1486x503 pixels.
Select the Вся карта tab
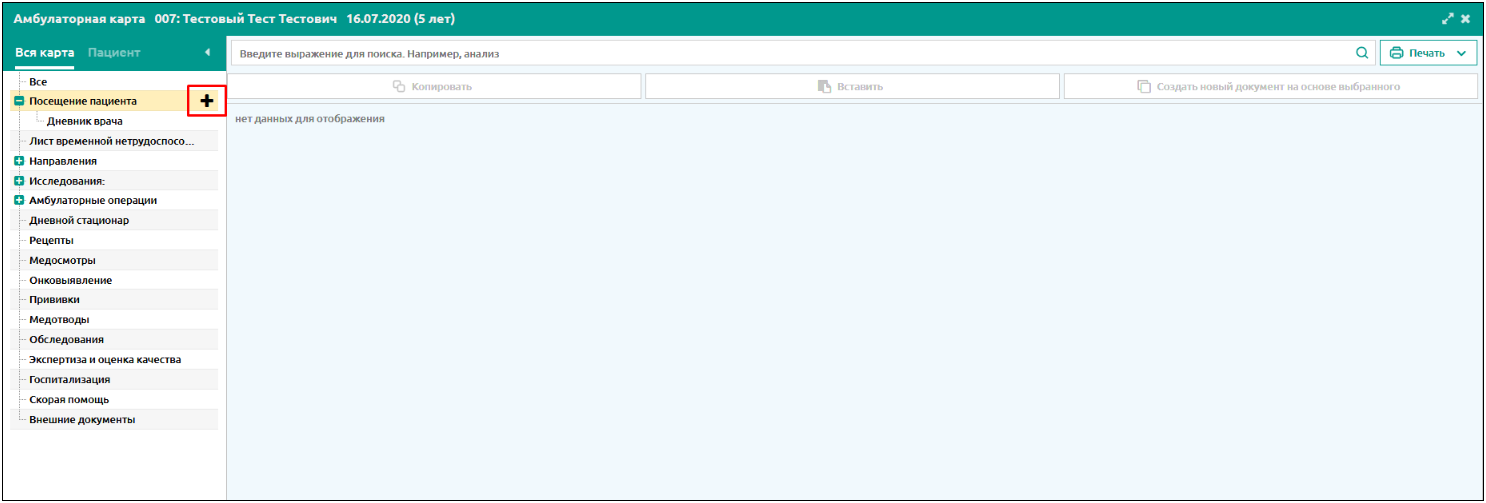pos(45,52)
